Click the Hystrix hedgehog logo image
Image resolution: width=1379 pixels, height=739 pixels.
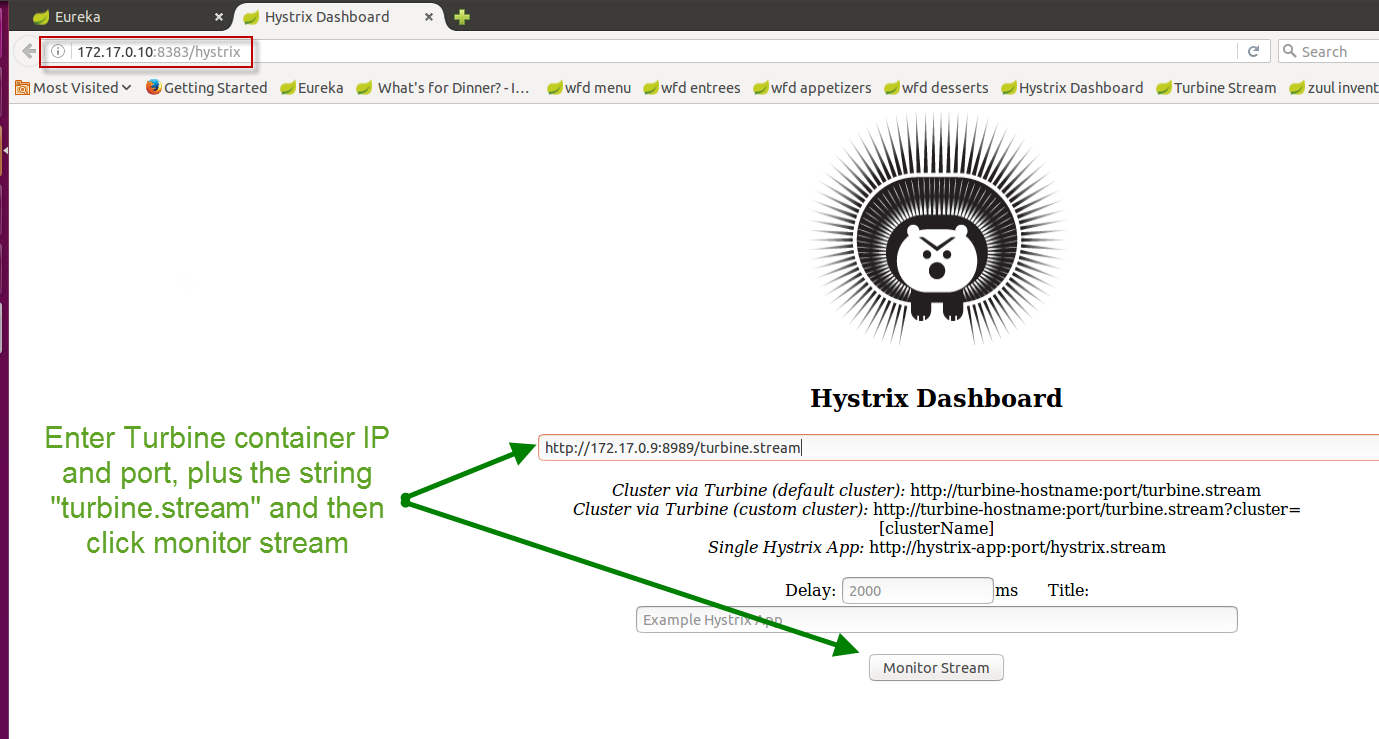pyautogui.click(x=937, y=229)
